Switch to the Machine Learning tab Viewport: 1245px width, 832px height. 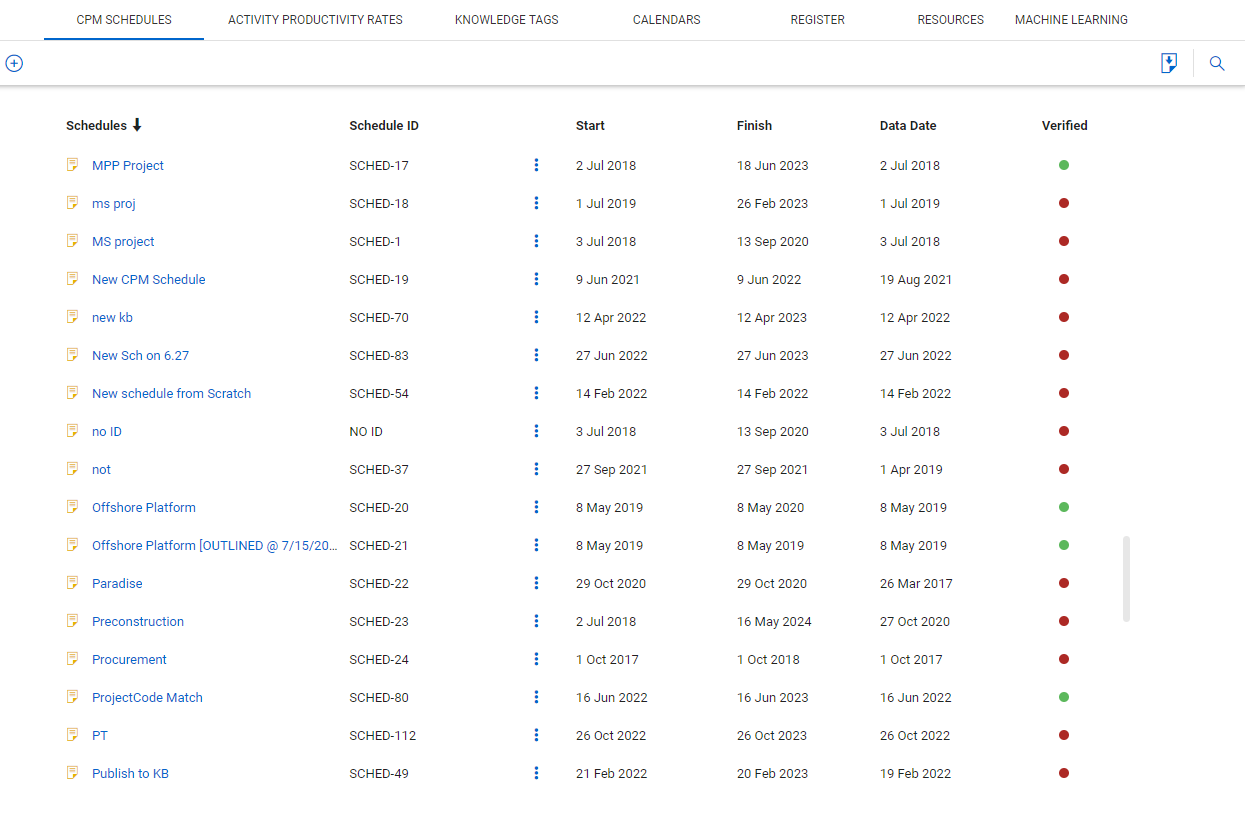click(x=1071, y=20)
